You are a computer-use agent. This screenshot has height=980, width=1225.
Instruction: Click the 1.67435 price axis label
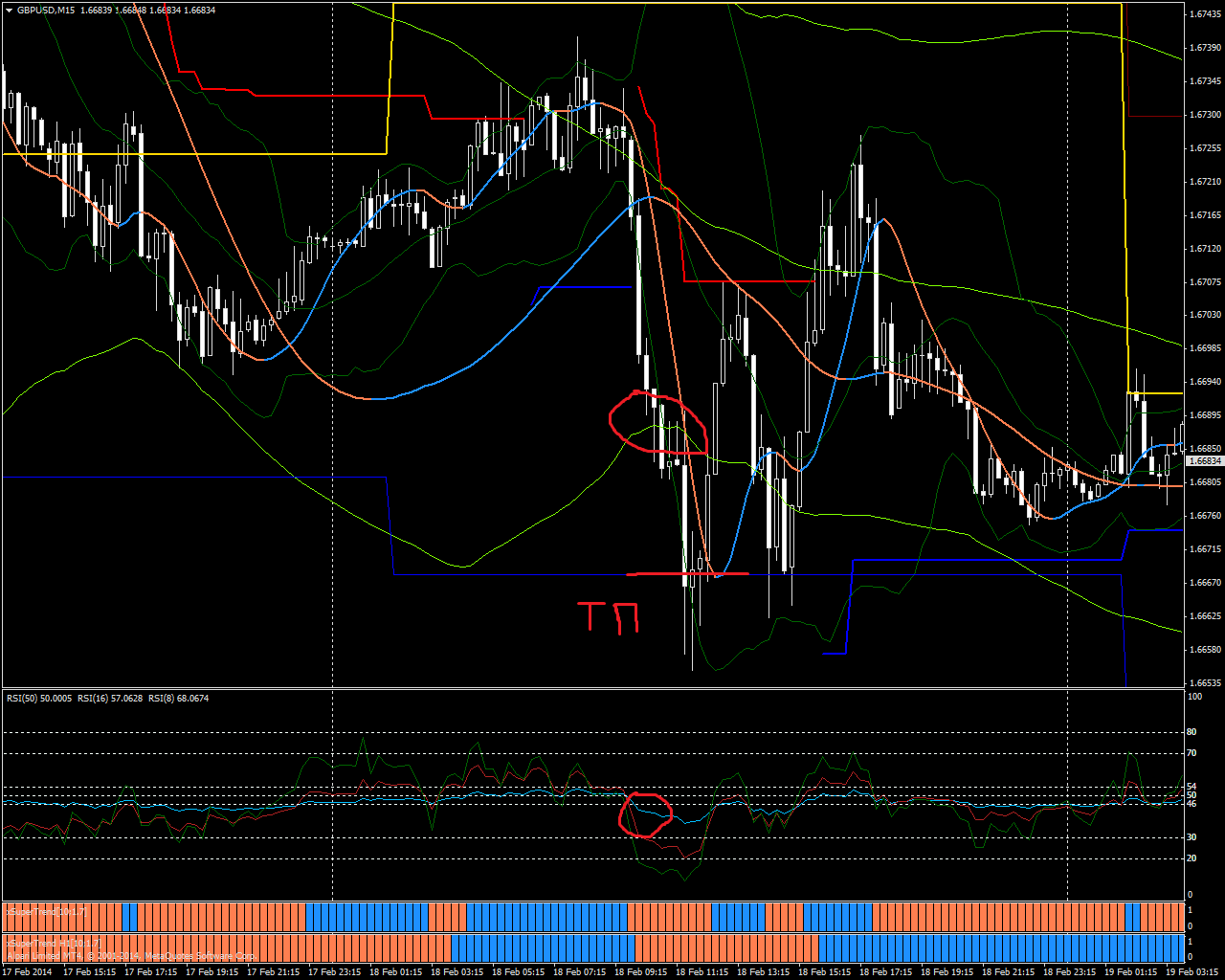(1204, 14)
